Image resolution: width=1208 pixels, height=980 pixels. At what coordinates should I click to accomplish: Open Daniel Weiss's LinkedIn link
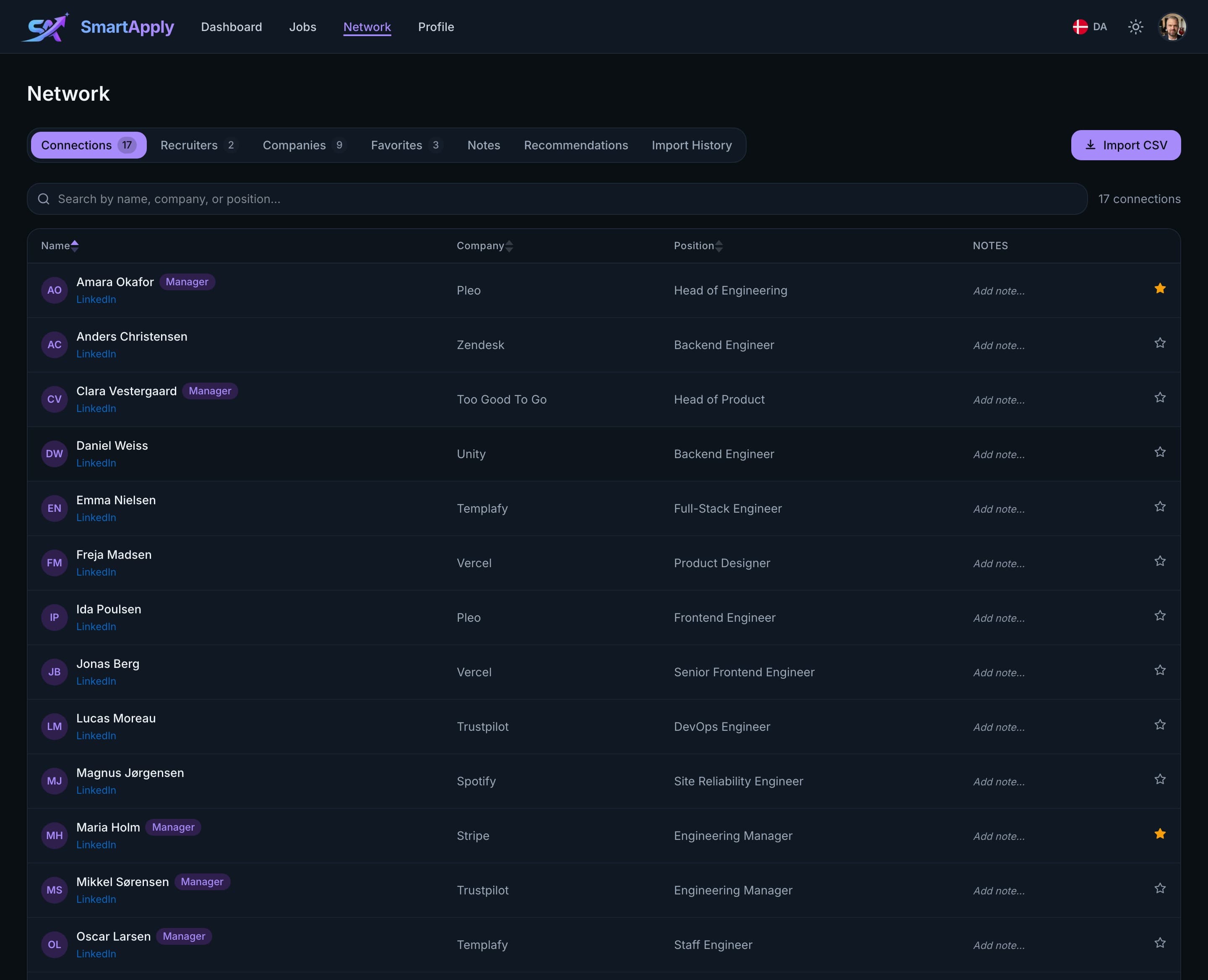(96, 463)
